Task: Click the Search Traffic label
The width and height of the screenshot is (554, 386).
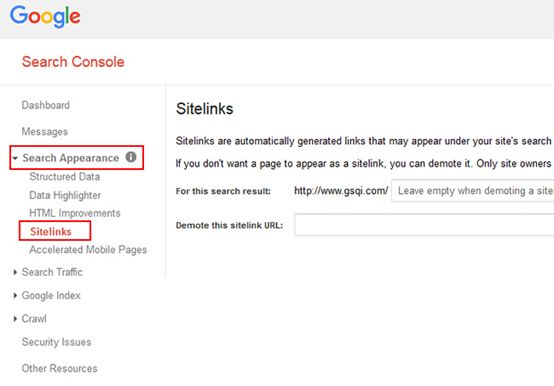Action: coord(52,272)
